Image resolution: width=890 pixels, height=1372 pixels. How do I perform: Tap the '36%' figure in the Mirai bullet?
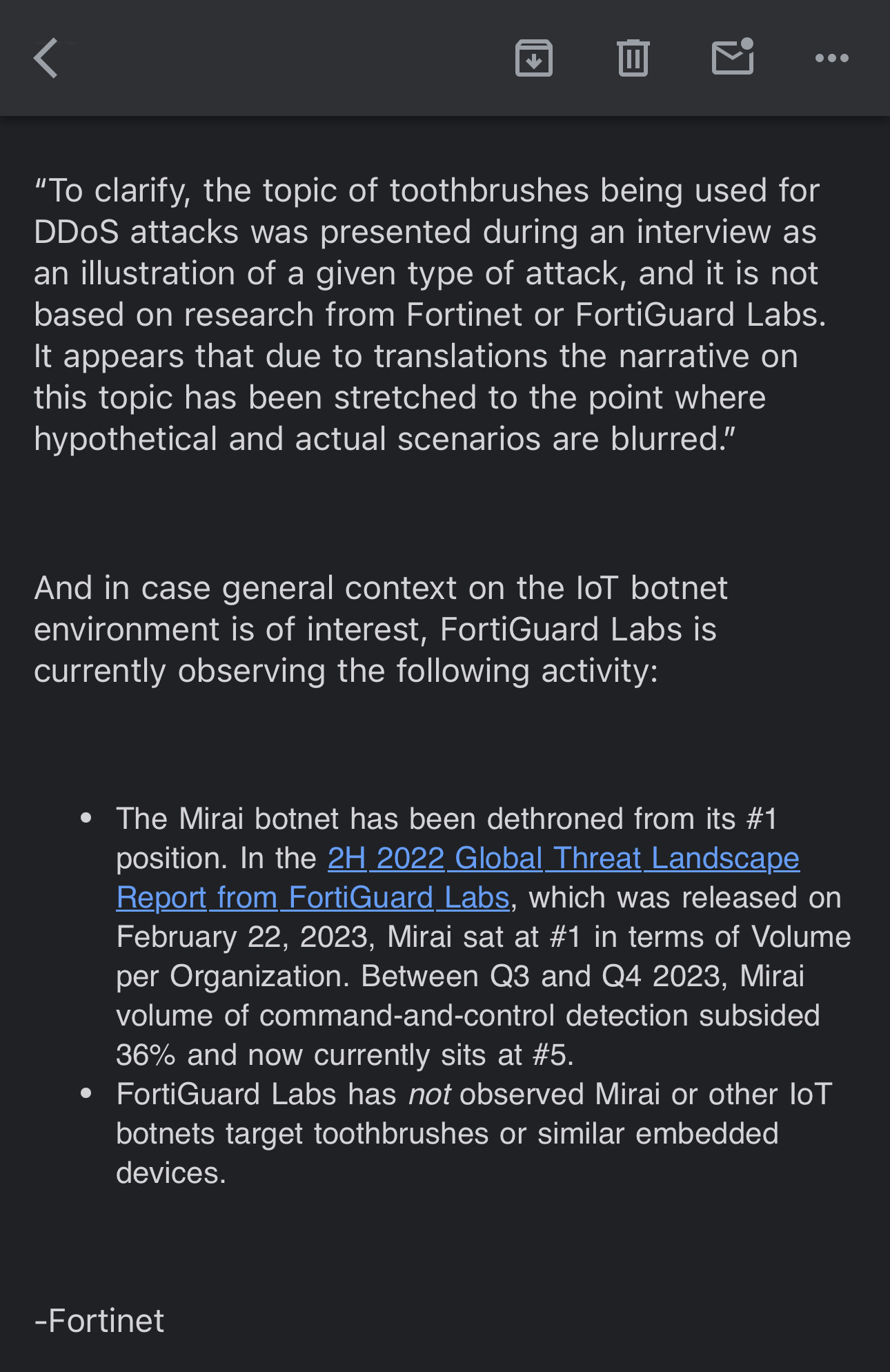pos(146,1055)
